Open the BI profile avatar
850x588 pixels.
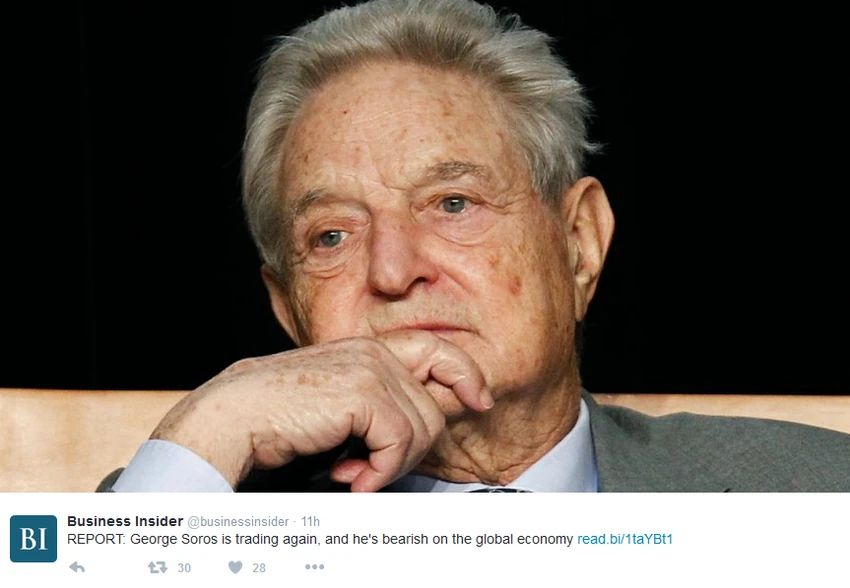(33, 539)
